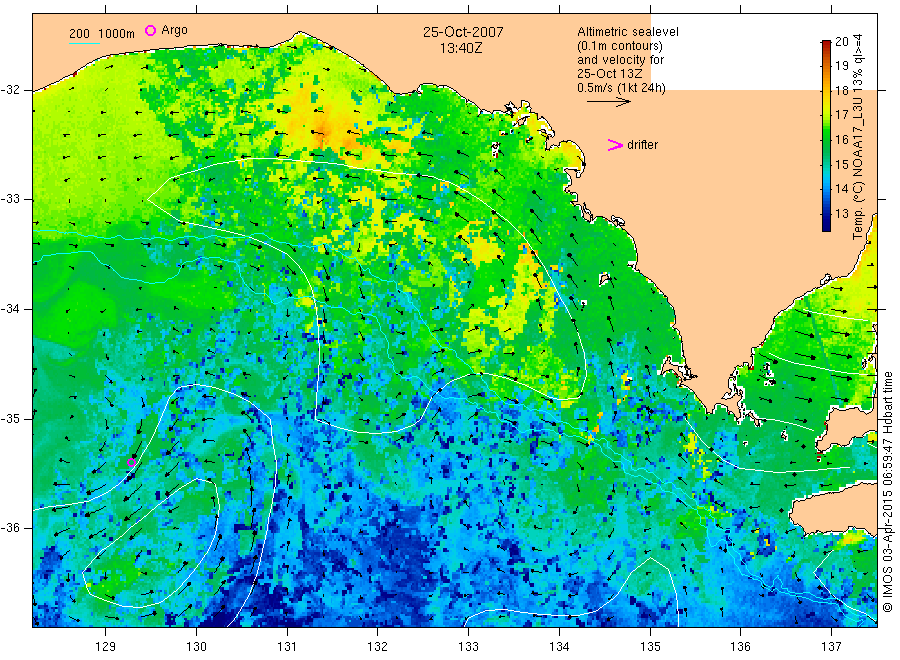
Task: Click color bar value 18
Action: click(x=841, y=91)
